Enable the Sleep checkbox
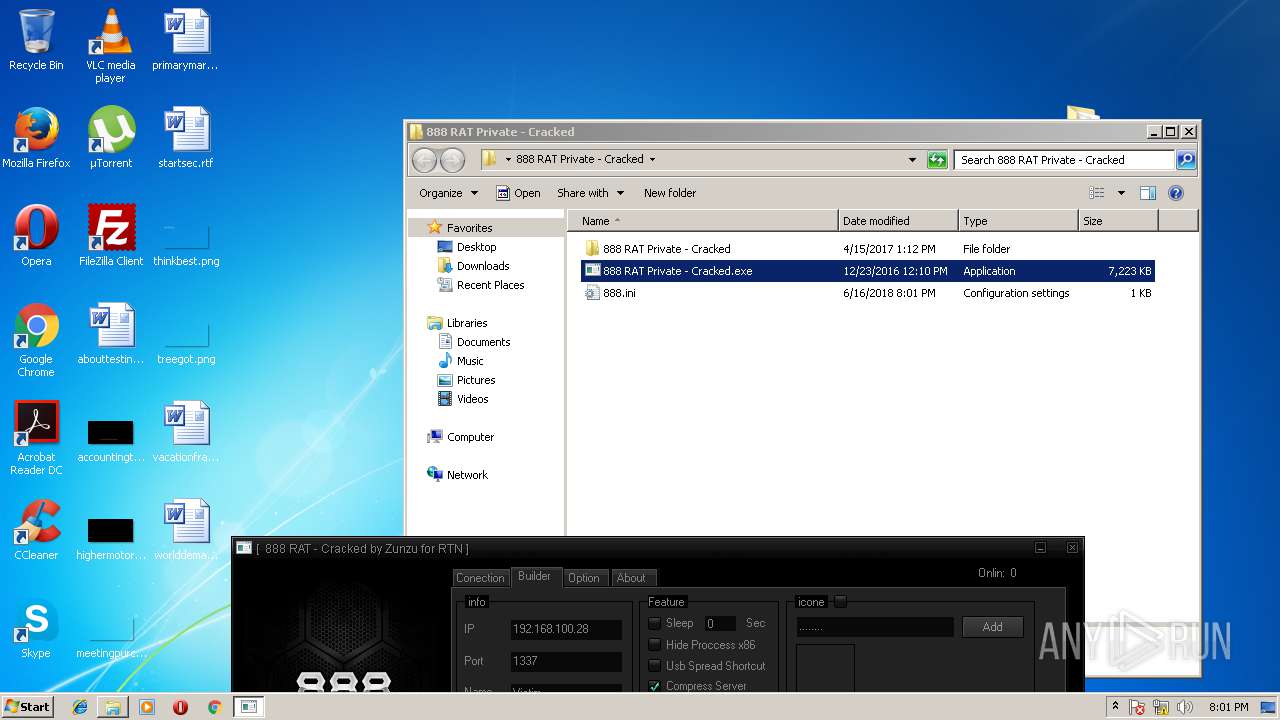The width and height of the screenshot is (1280, 720). click(655, 623)
